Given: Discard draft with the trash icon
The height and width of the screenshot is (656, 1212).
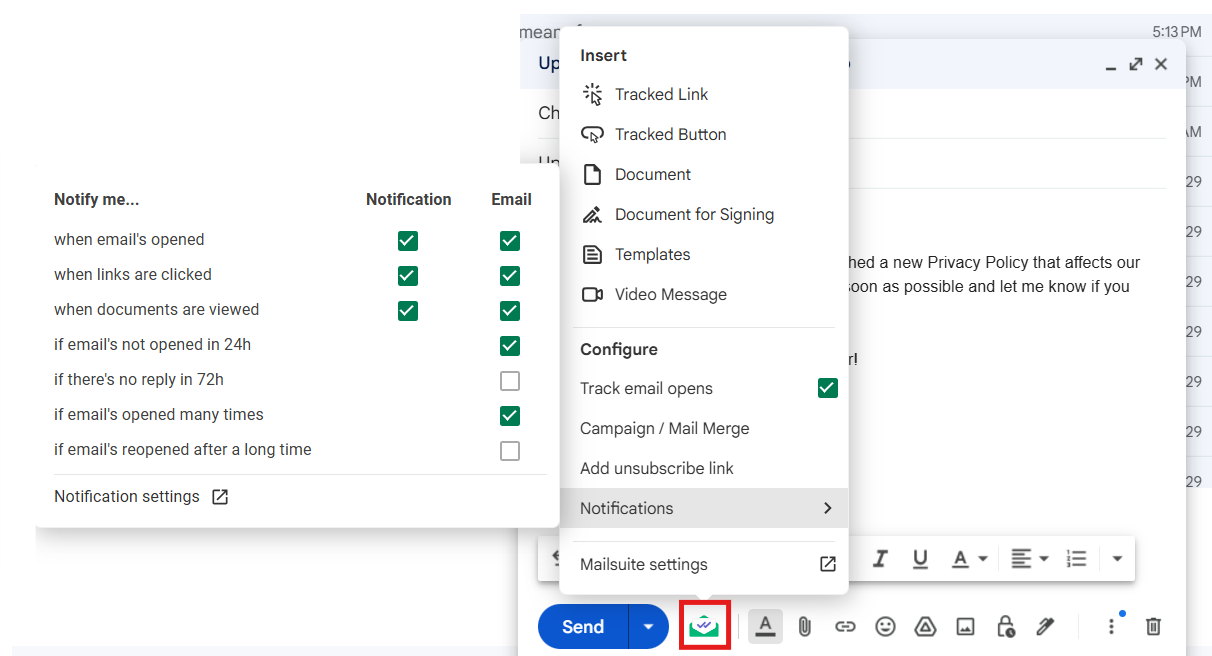Looking at the screenshot, I should tap(1153, 627).
